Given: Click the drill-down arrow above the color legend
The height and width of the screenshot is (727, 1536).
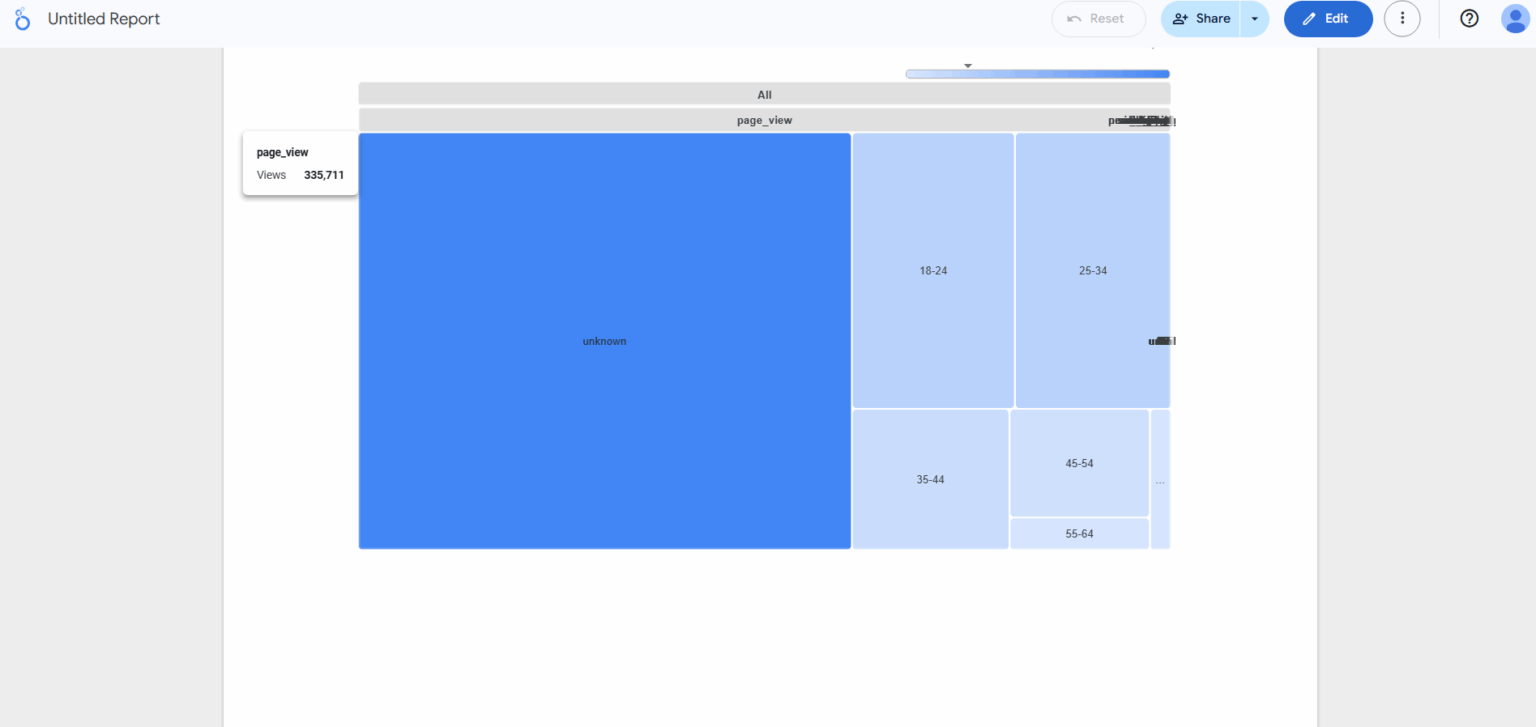Looking at the screenshot, I should tap(966, 64).
